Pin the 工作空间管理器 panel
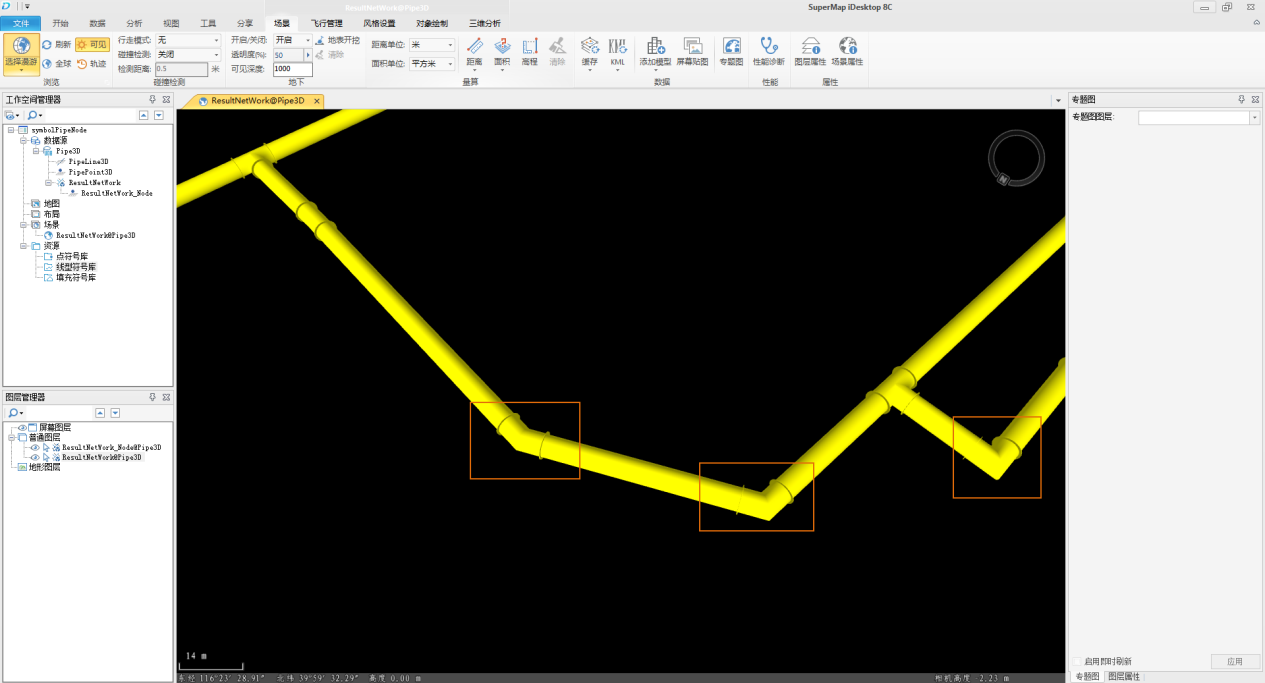The width and height of the screenshot is (1265, 683). tap(153, 99)
